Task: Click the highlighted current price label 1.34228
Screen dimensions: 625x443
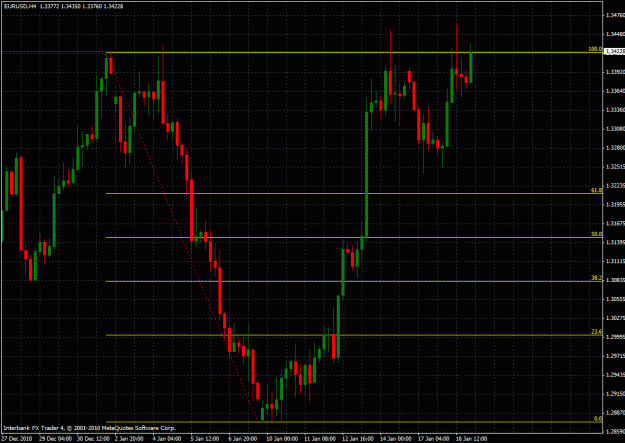Action: (615, 51)
